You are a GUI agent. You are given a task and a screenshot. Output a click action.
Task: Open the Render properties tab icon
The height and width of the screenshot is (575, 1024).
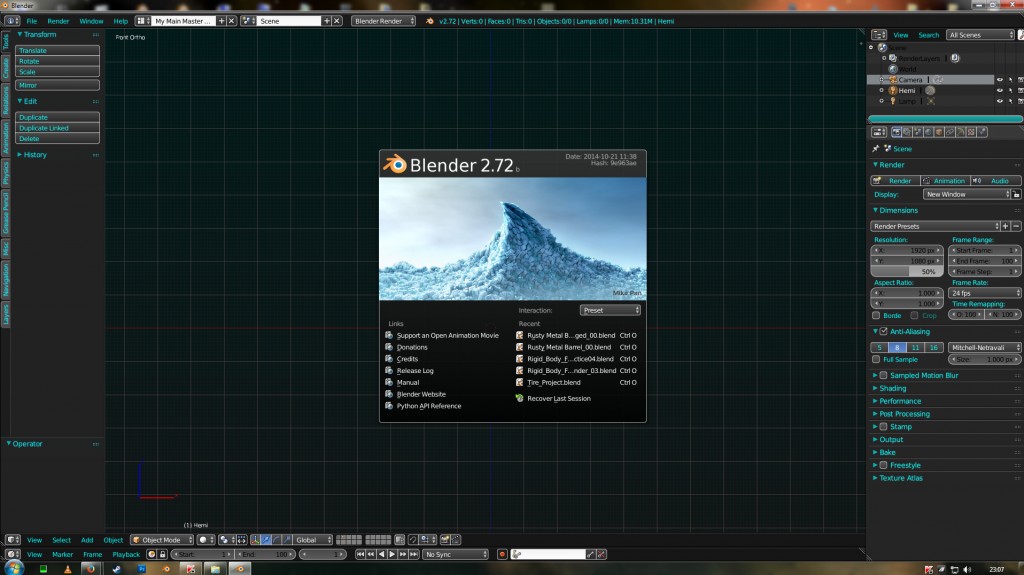897,132
